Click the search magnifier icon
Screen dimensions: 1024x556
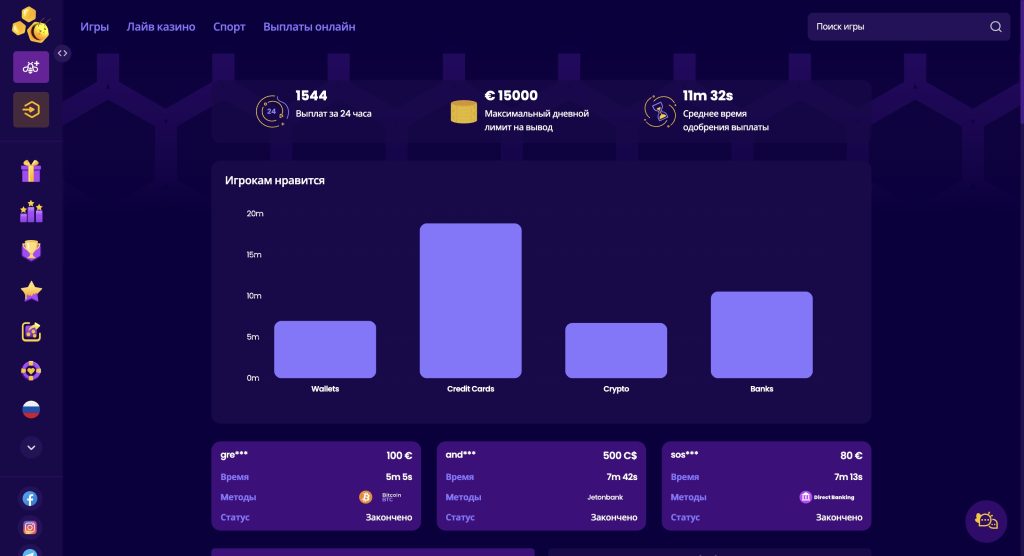(x=995, y=27)
